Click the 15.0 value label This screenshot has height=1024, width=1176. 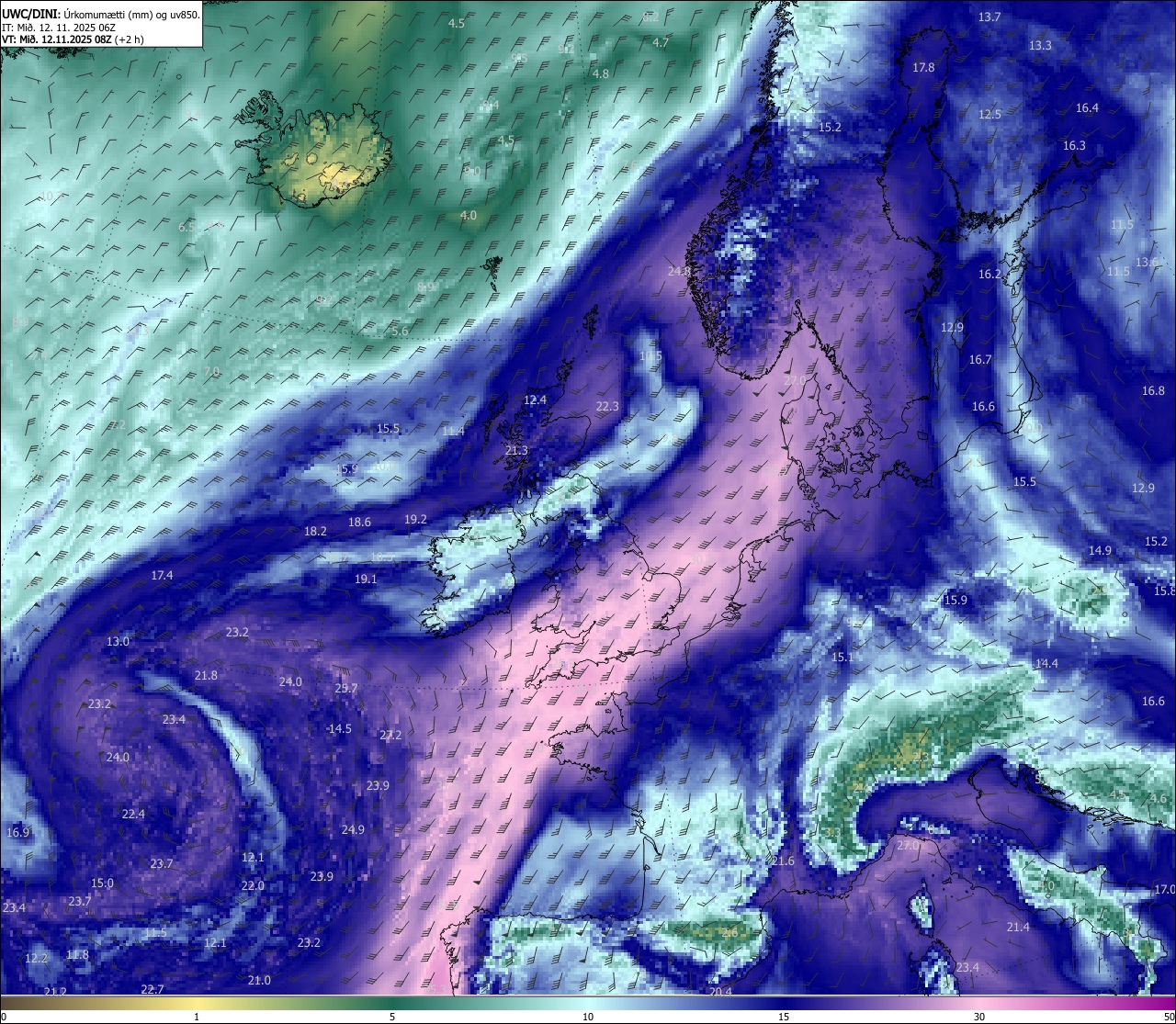102,883
